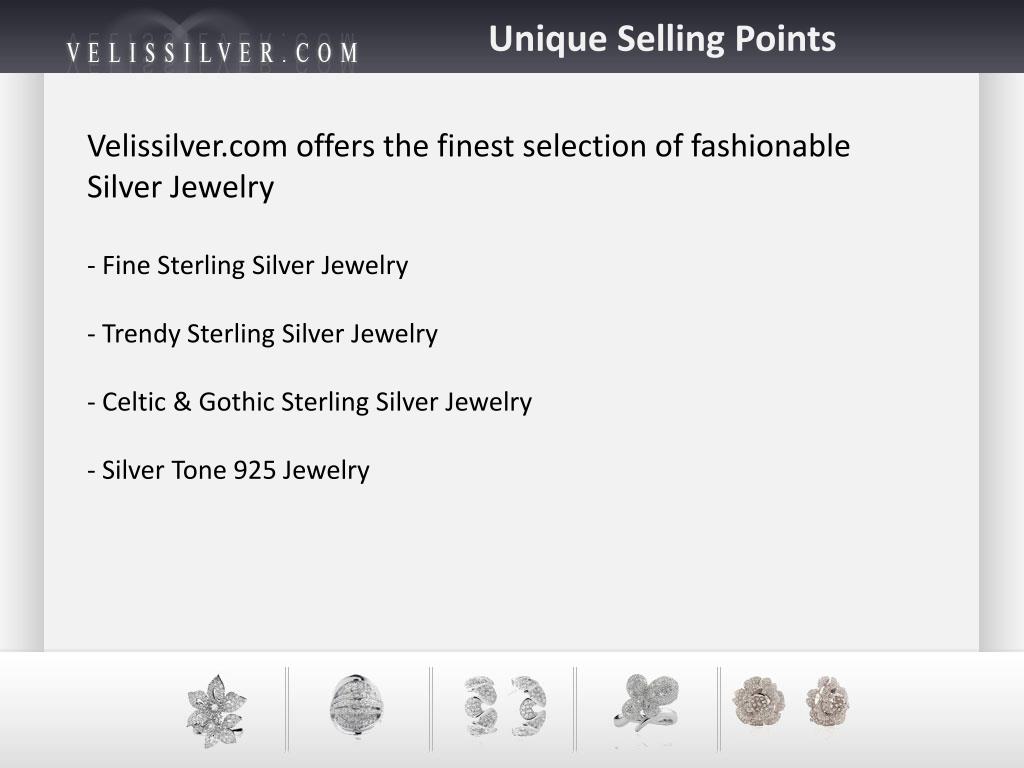
Task: Click the divider before the rose earrings
Action: (x=718, y=709)
